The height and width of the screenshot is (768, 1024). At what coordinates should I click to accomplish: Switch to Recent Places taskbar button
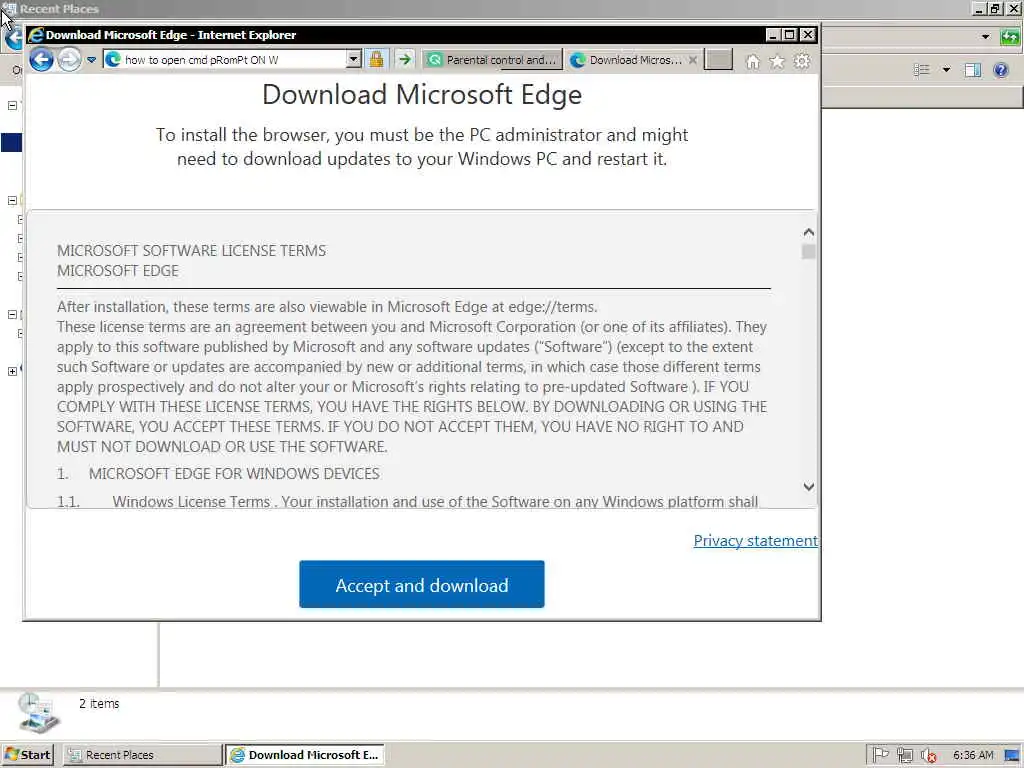[x=142, y=755]
